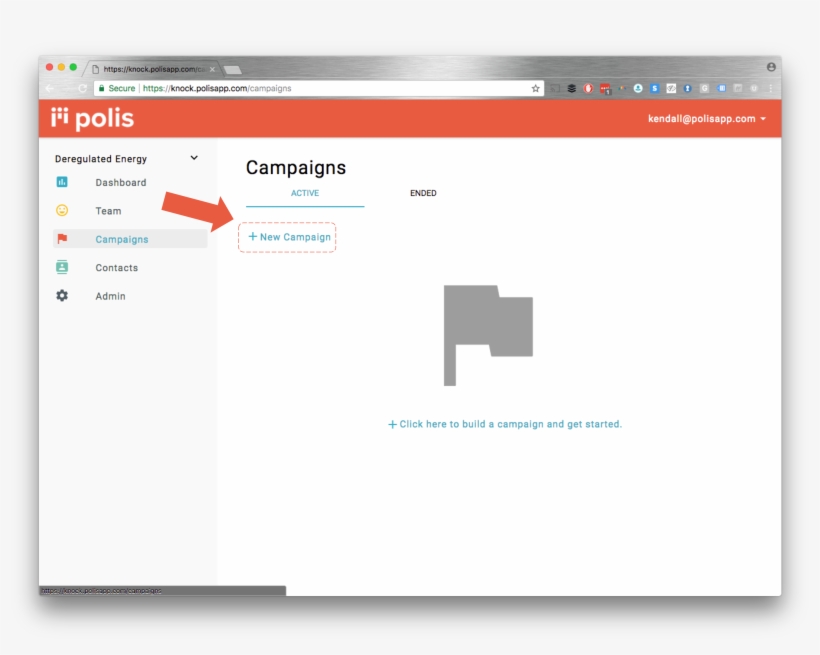Click the bookmark star in the address bar
This screenshot has width=820, height=655.
[x=536, y=88]
